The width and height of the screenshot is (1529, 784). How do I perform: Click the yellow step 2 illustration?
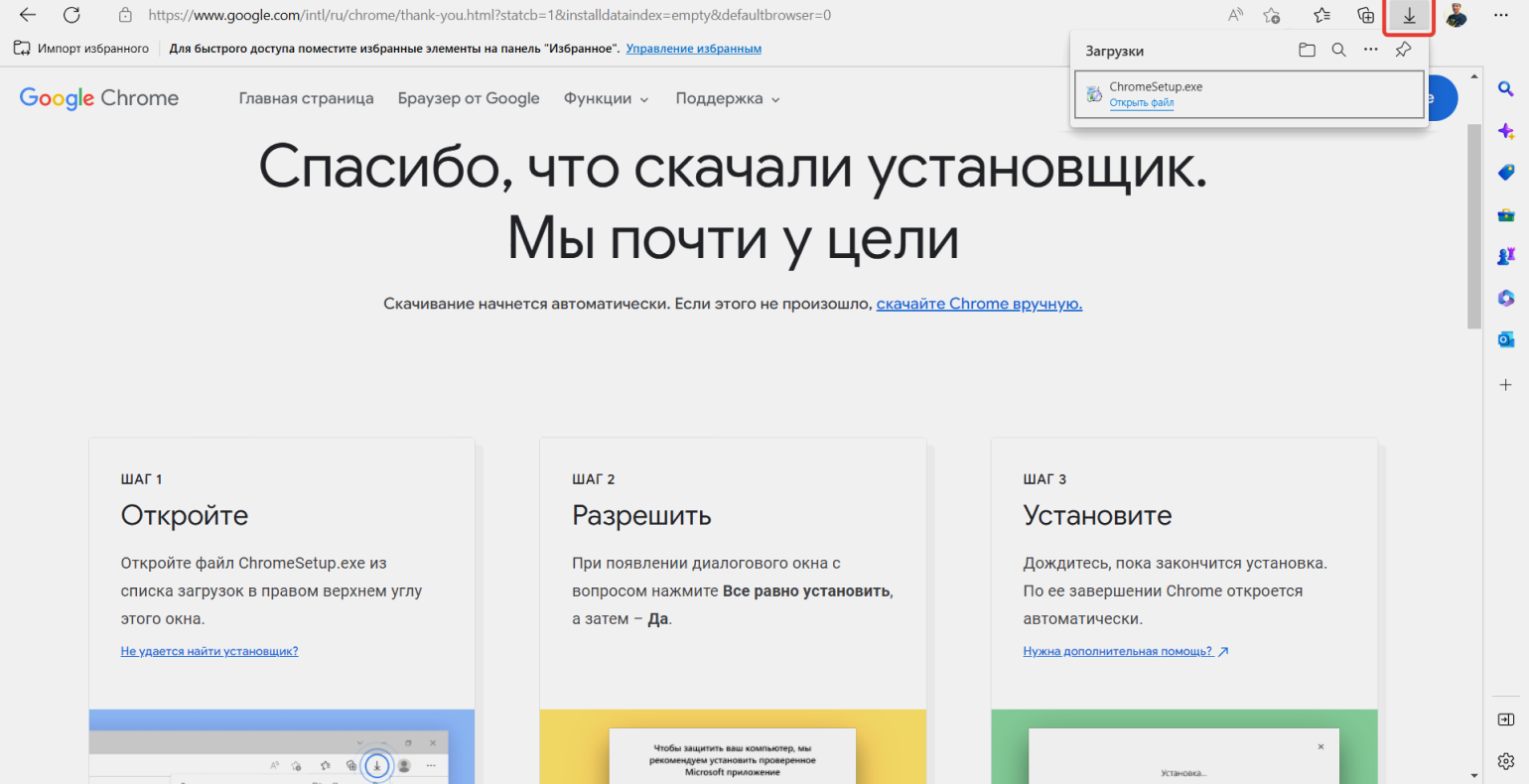click(x=733, y=746)
